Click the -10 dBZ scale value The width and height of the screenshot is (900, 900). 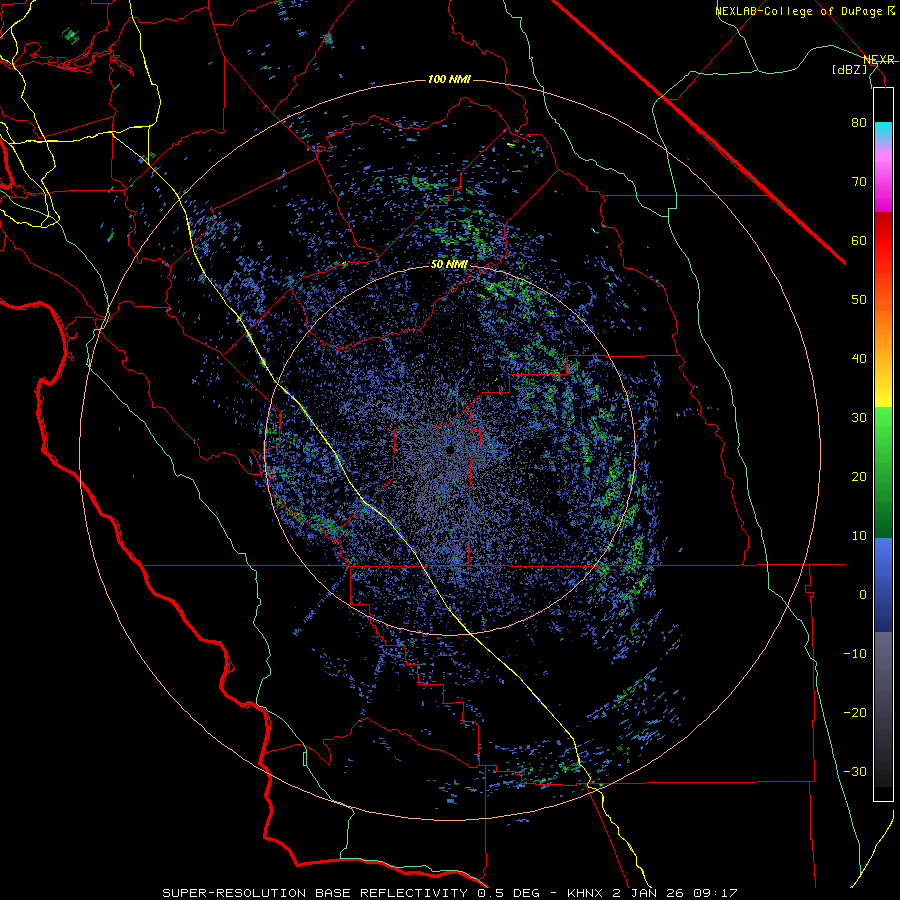pyautogui.click(x=855, y=654)
